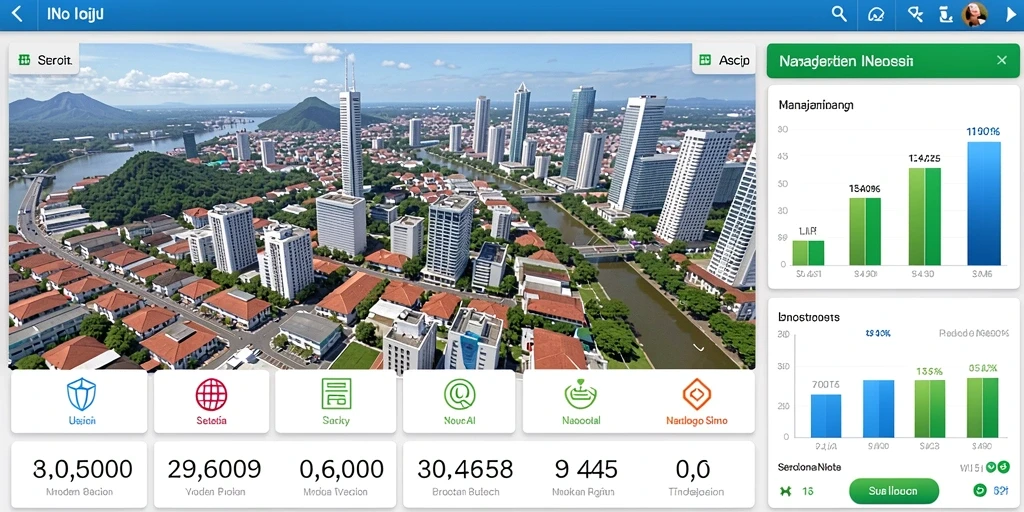Click the rightmost green circle icon near WI 51
Image resolution: width=1024 pixels, height=512 pixels.
pyautogui.click(x=1004, y=467)
